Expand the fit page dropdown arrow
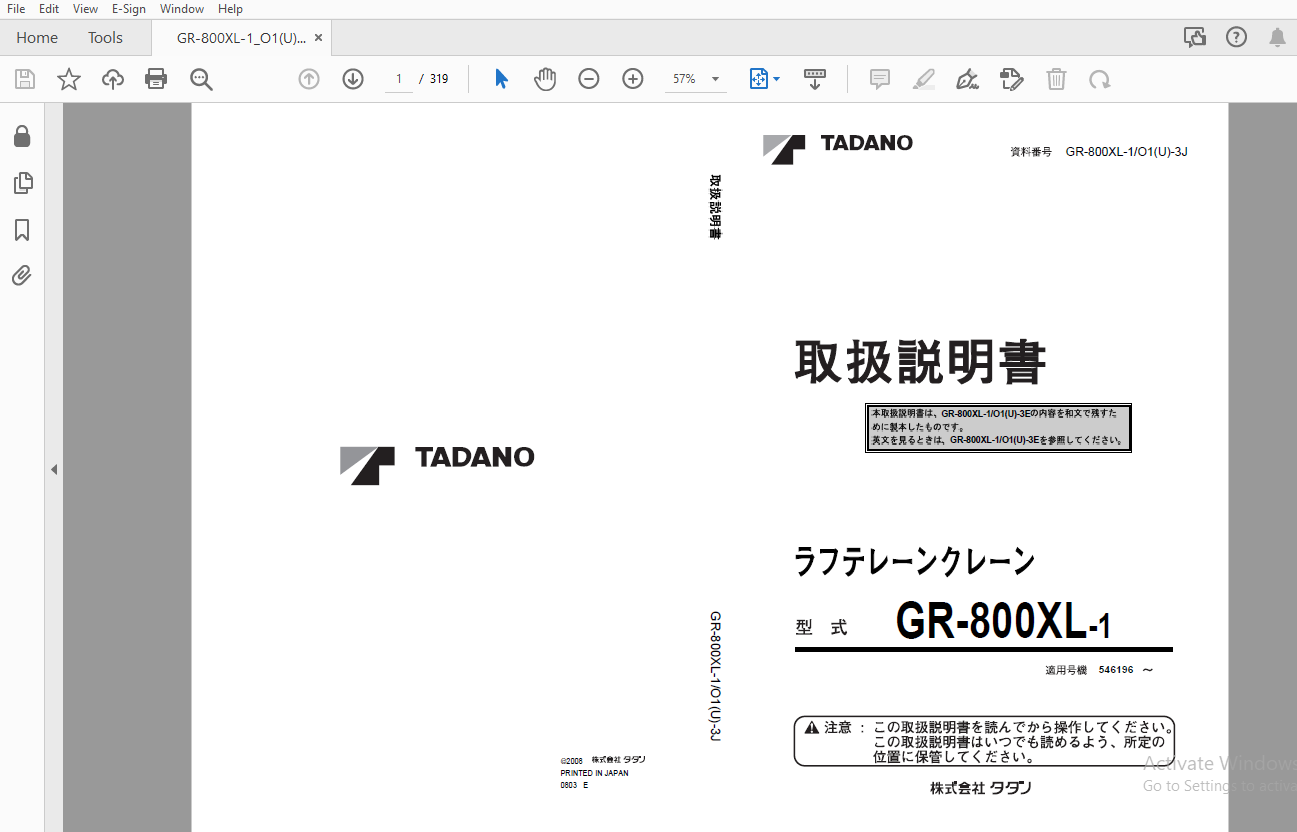Viewport: 1297px width, 832px height. click(x=777, y=79)
